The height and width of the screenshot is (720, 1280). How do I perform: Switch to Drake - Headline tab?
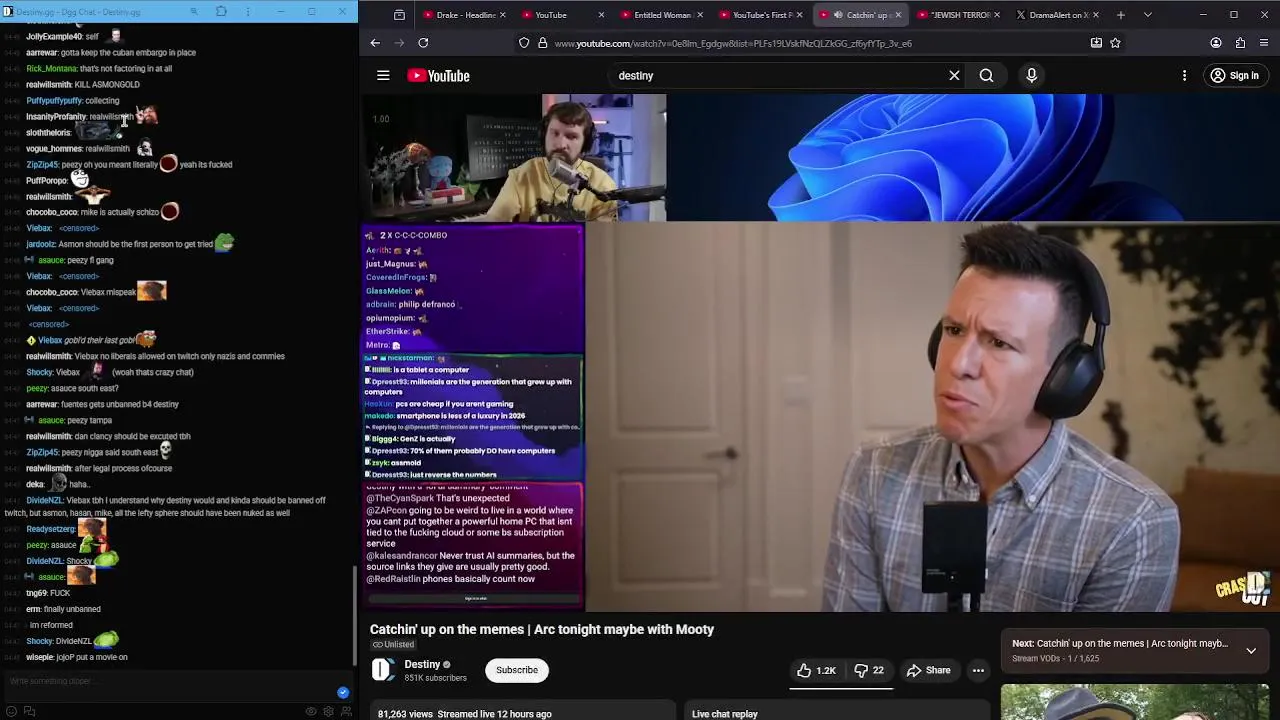(465, 15)
